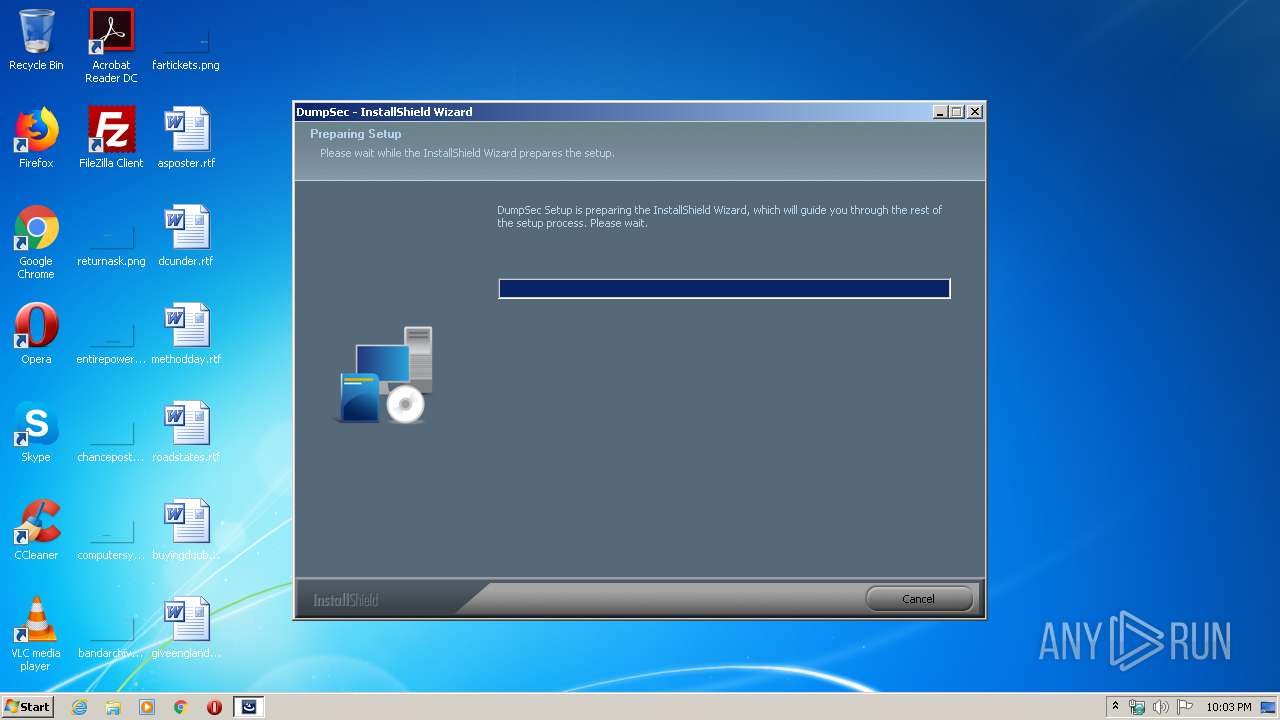Select the buyingdoub document icon
The image size is (1280, 720).
coord(186,531)
